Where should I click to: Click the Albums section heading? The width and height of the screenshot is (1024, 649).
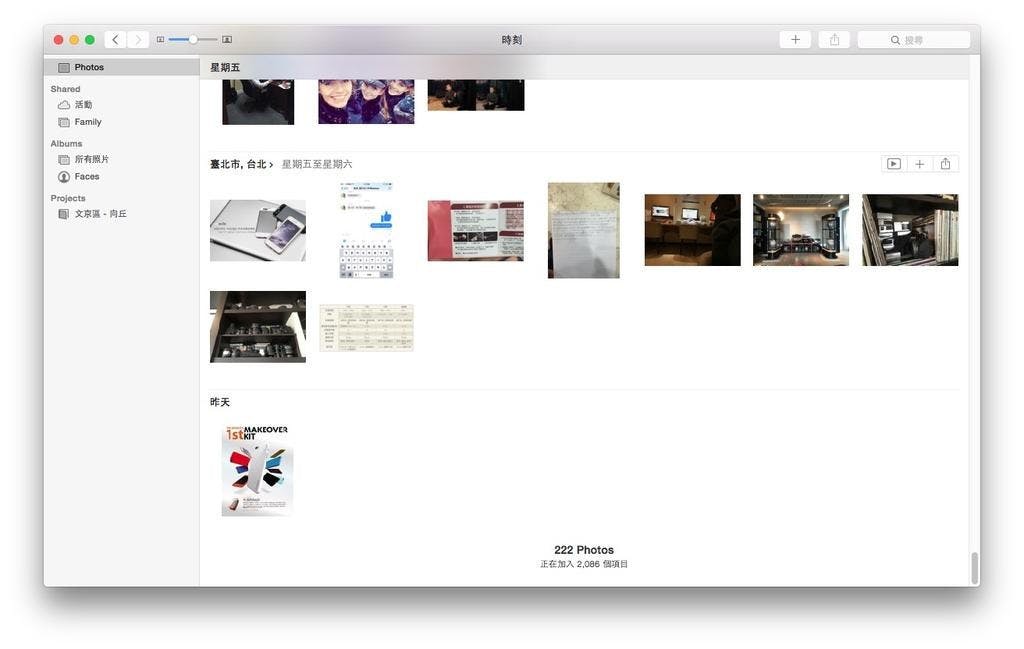pyautogui.click(x=66, y=144)
